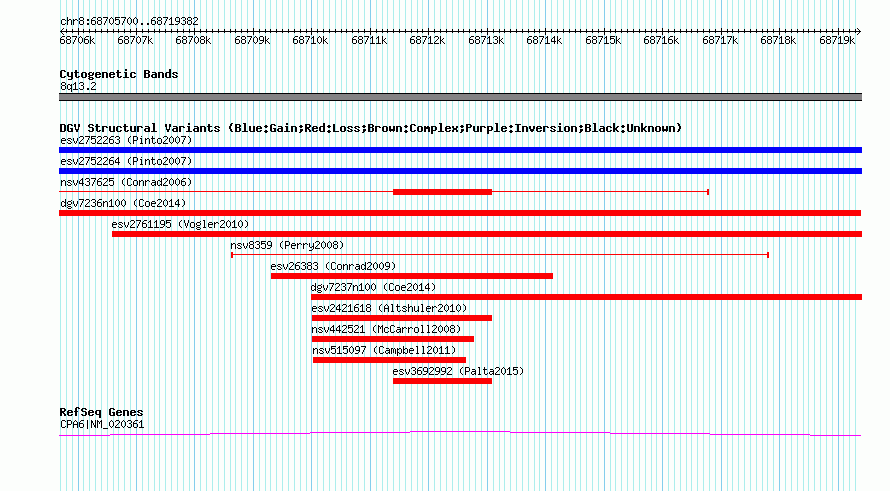Click the nsv437625 (Conrad2006) thick red segment
Screen dimensions: 890x491
point(442,192)
